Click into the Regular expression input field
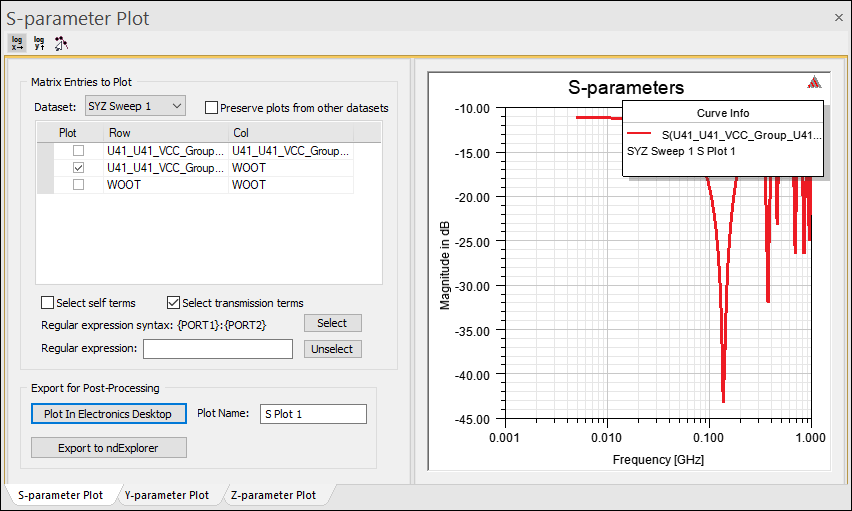 pos(217,349)
